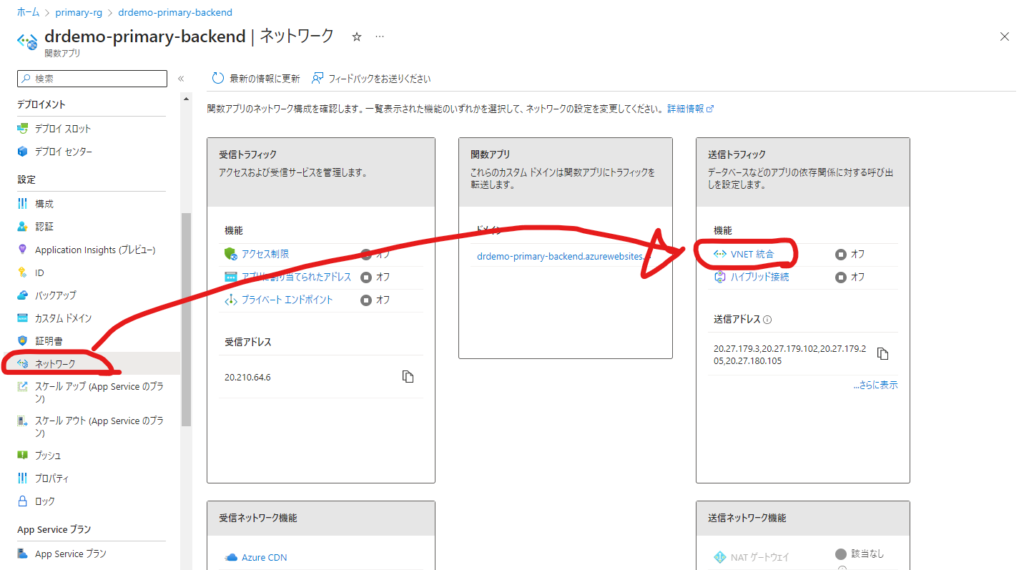Viewport: 1024px width, 570px height.
Task: Click the sidebar scrollbar thumb
Action: pyautogui.click(x=186, y=319)
